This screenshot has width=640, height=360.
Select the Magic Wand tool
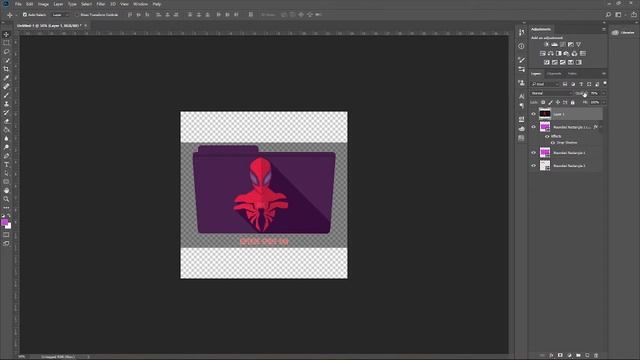click(x=6, y=60)
